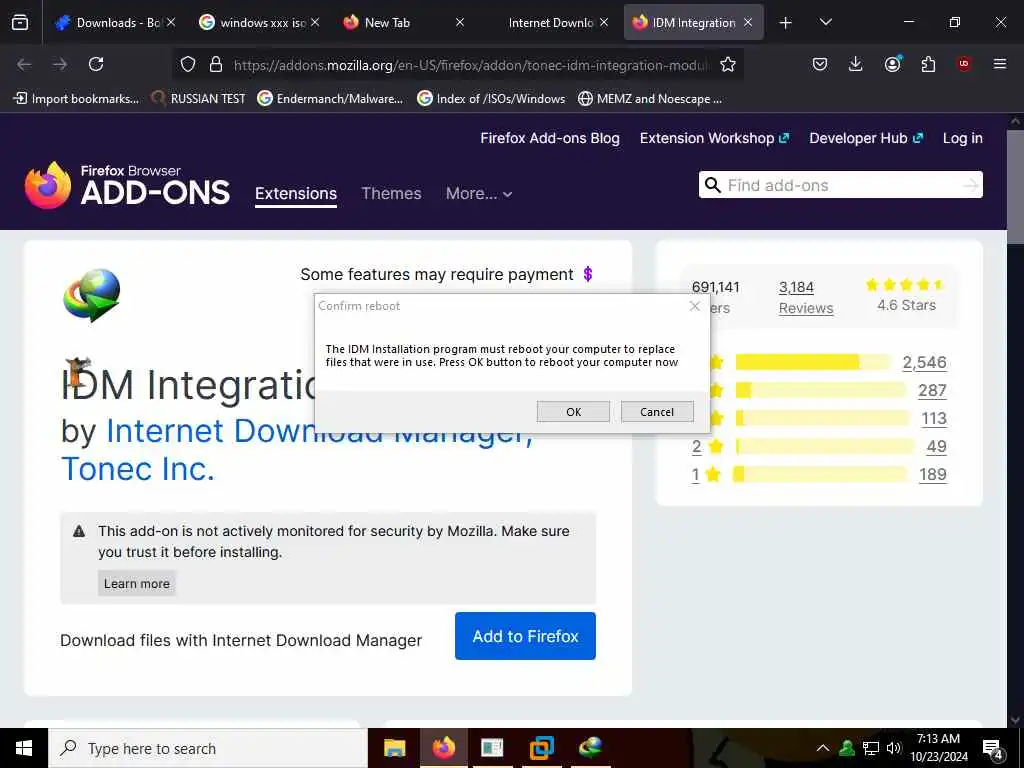This screenshot has height=768, width=1024.
Task: Click the payment dollar sign icon
Action: [588, 274]
